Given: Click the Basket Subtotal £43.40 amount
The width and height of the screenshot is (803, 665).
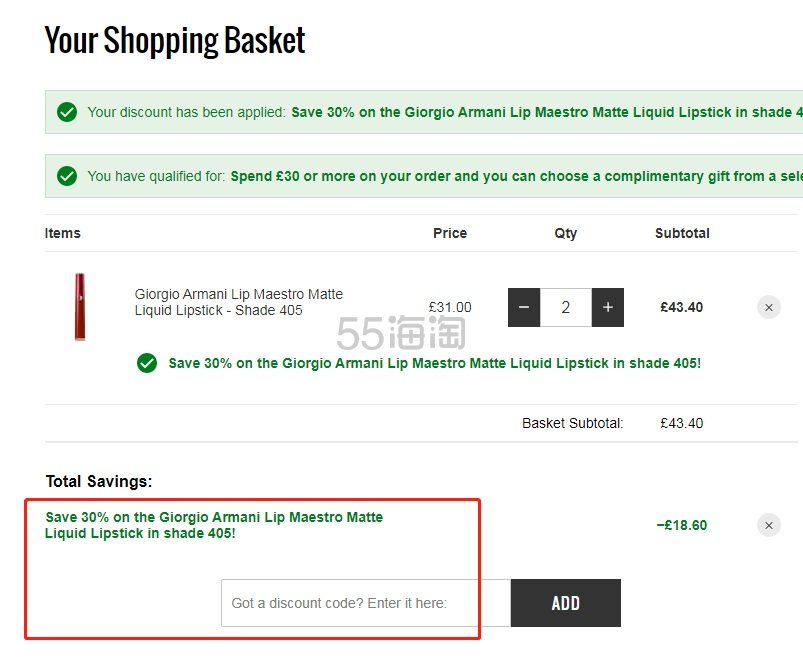Looking at the screenshot, I should (x=682, y=423).
